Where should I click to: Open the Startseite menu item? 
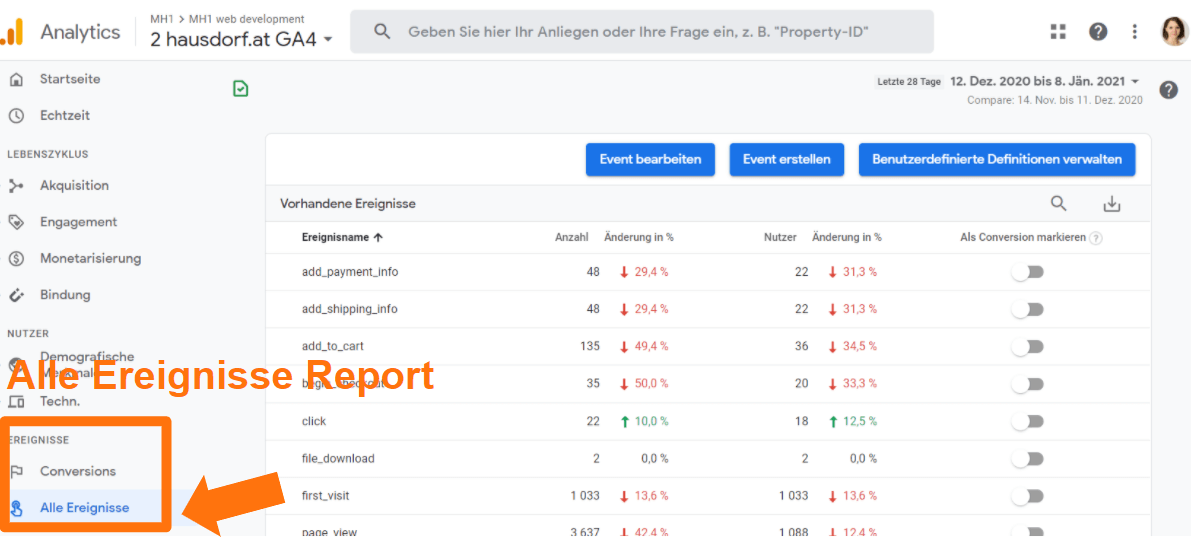pyautogui.click(x=70, y=79)
